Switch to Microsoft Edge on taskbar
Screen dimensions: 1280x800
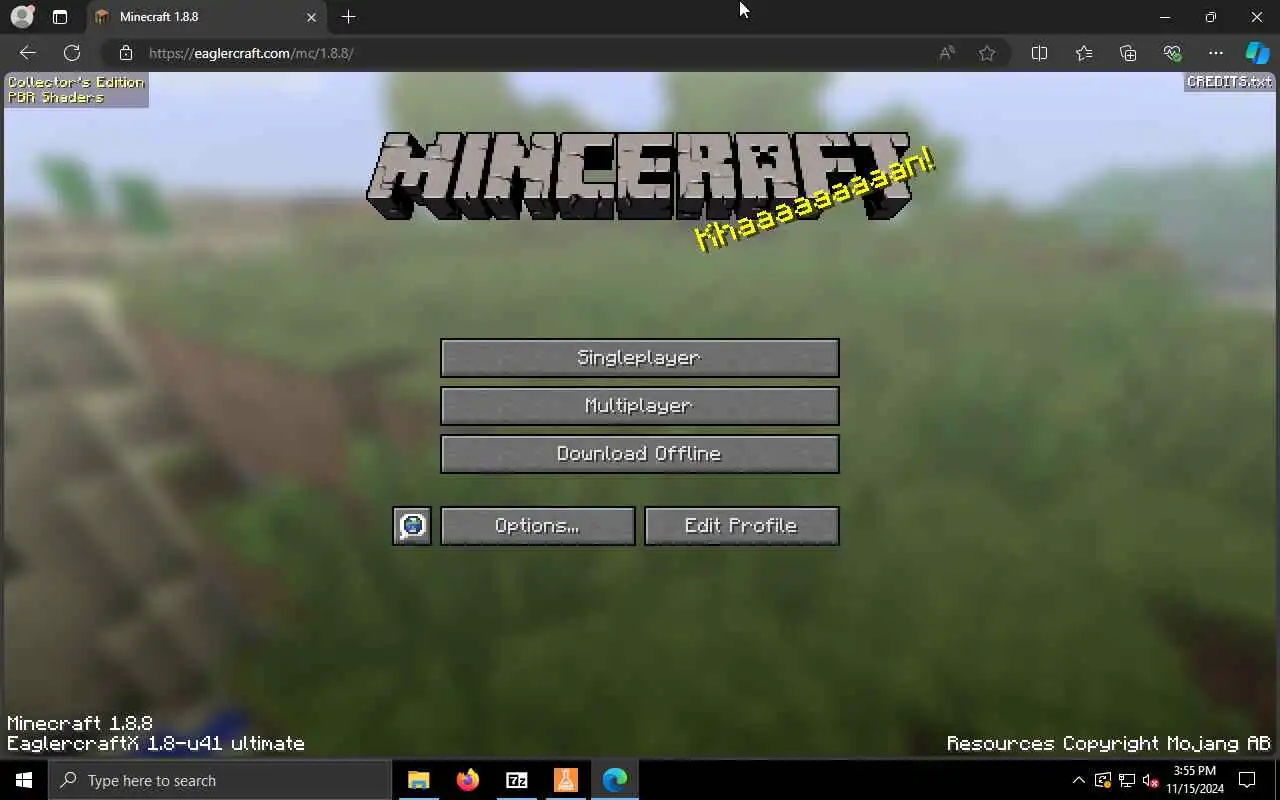coord(614,780)
